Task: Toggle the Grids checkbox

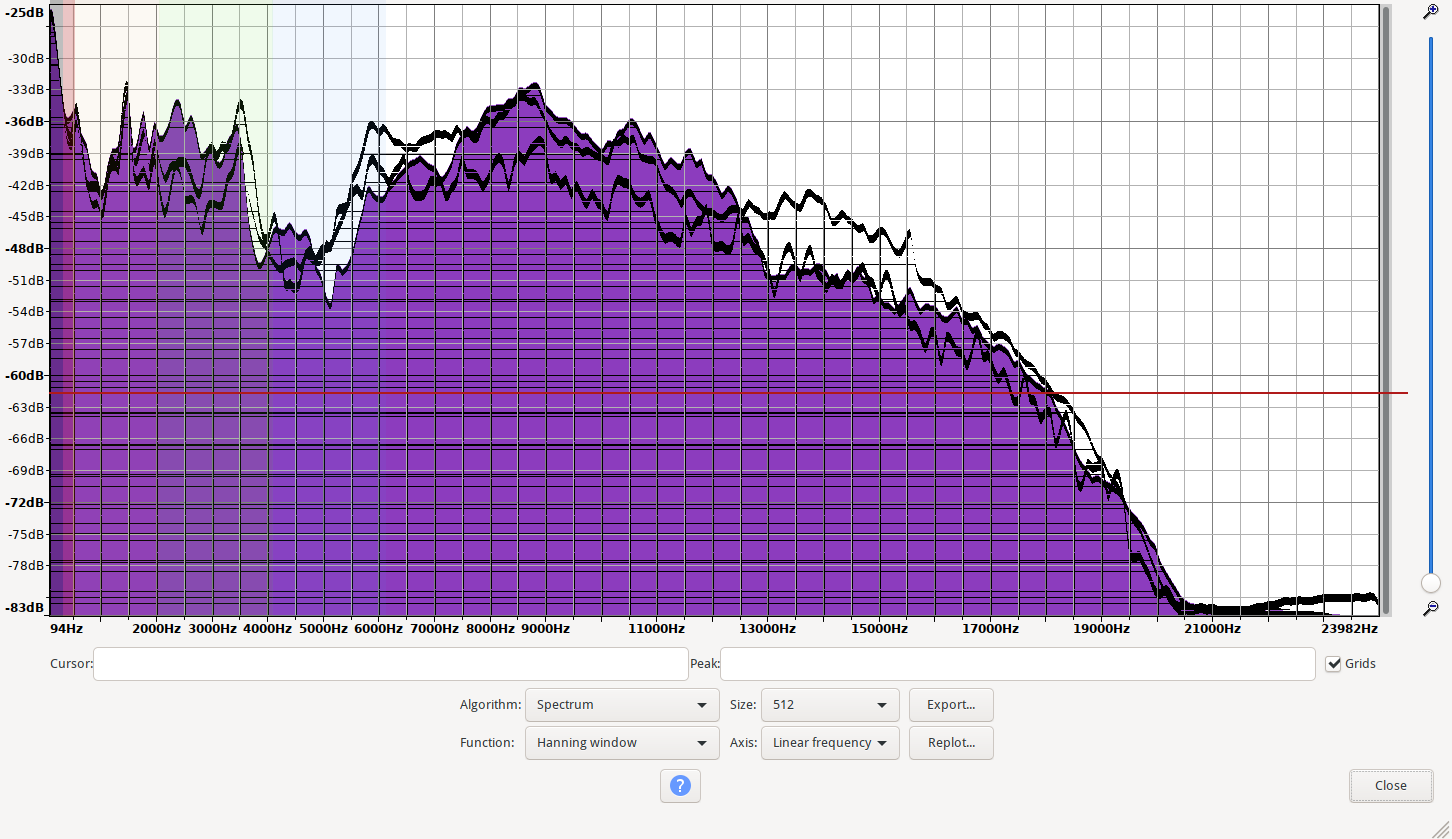Action: tap(1333, 664)
